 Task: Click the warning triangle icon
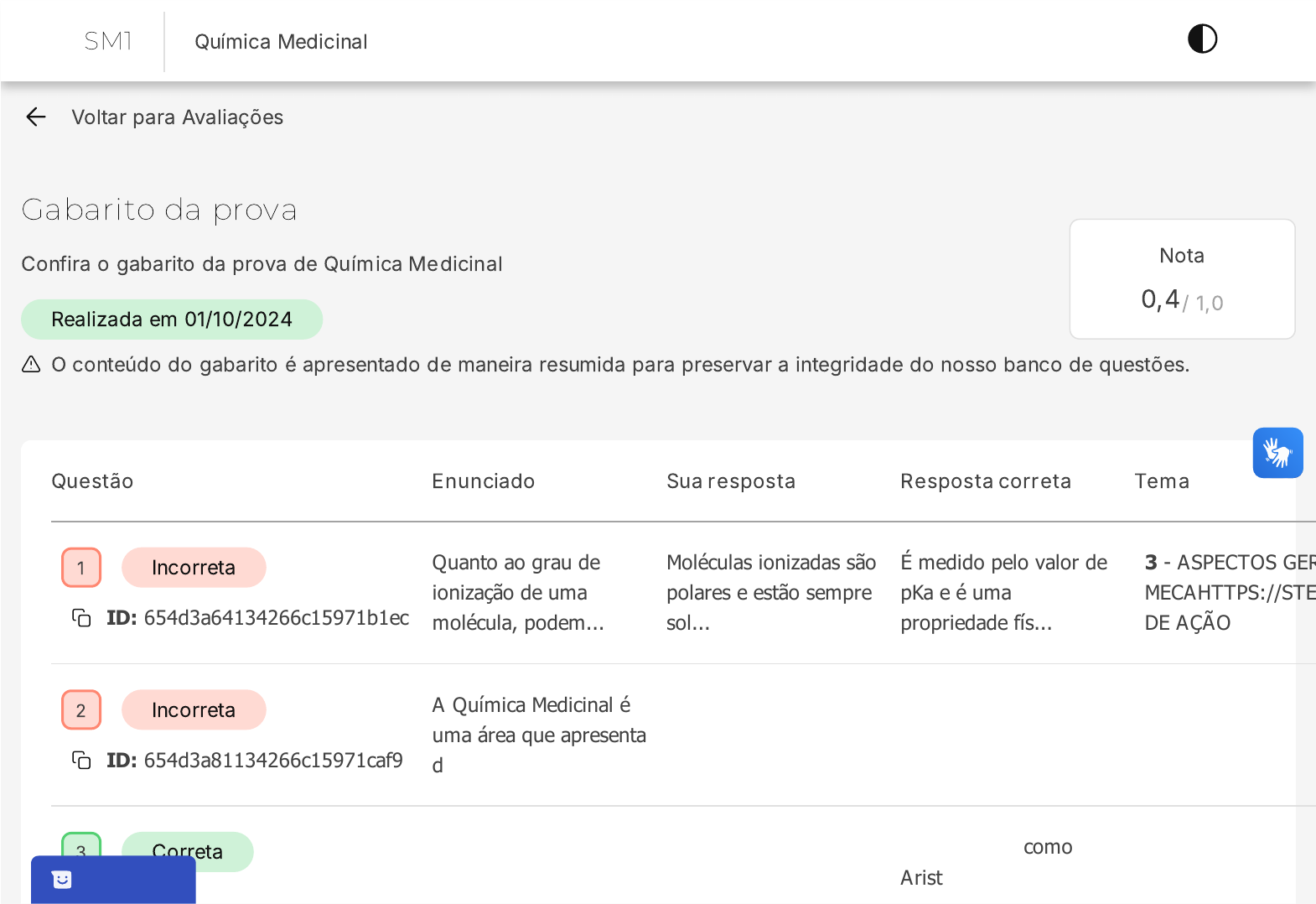pyautogui.click(x=31, y=364)
